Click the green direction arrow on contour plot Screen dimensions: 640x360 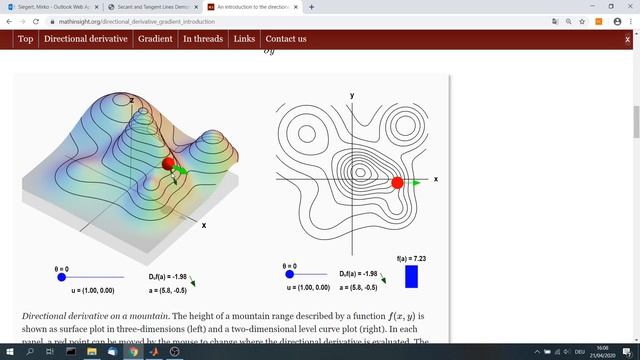pos(415,183)
